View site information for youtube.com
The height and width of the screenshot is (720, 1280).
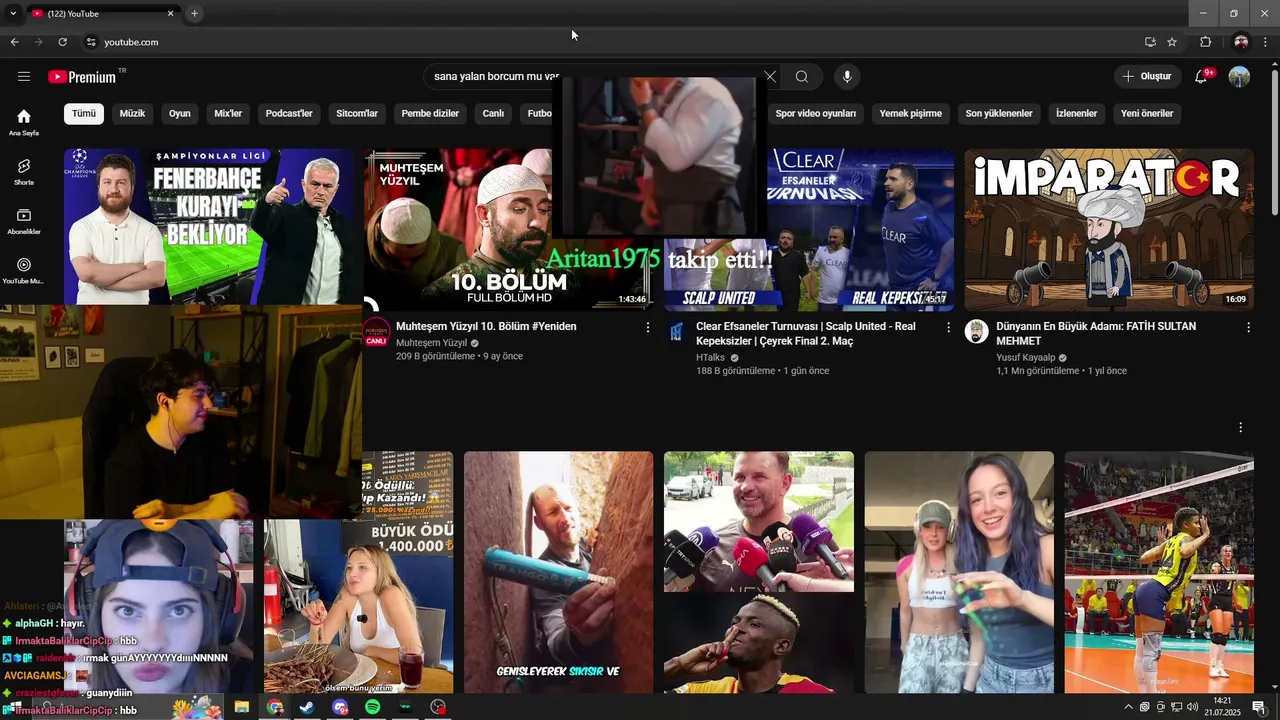91,42
